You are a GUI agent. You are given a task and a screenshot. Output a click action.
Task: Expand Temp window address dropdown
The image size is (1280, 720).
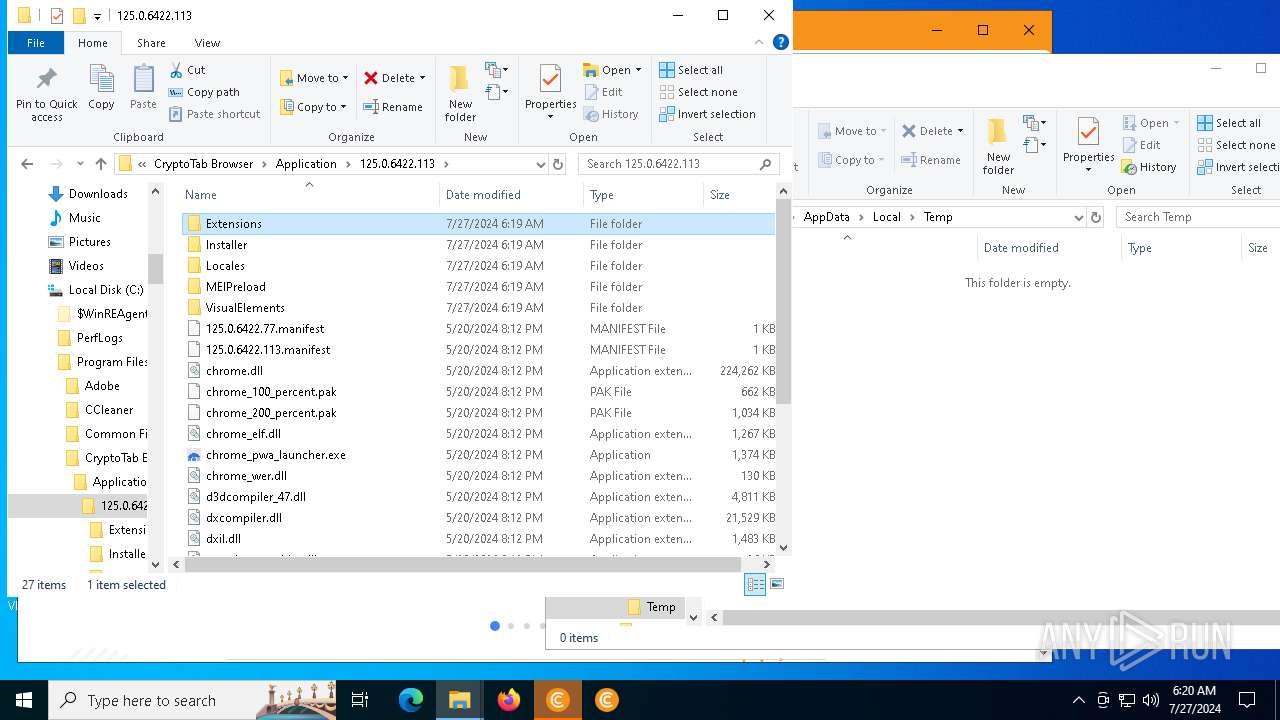[1078, 217]
